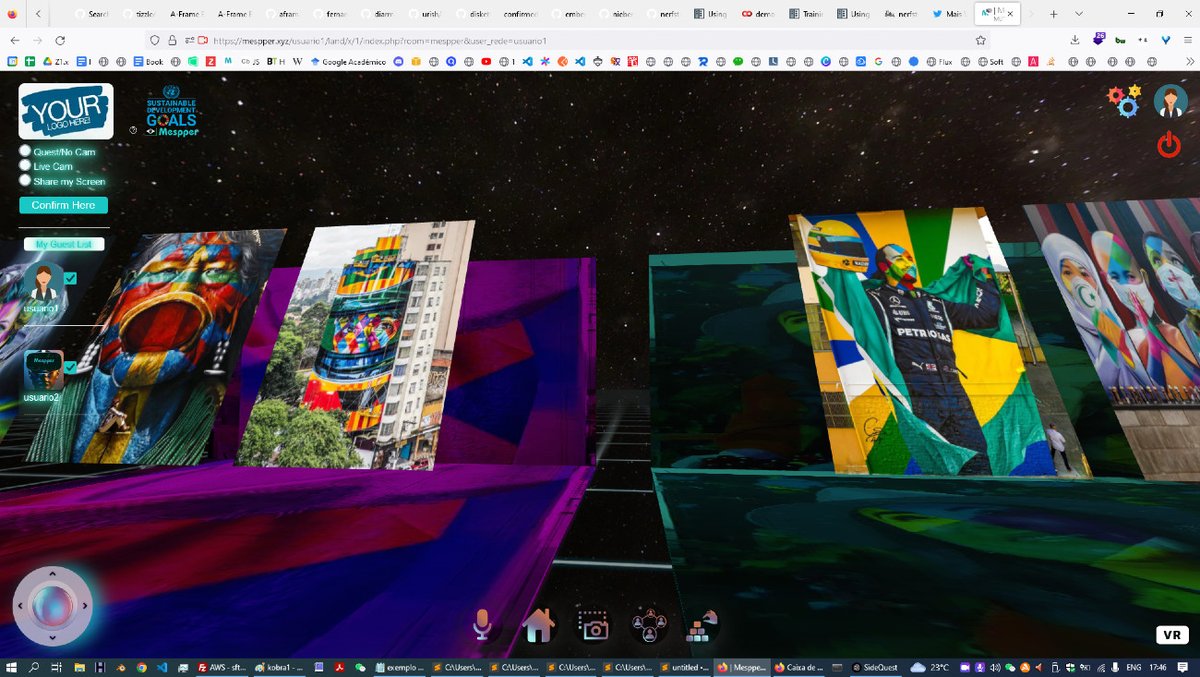Open settings via the colorful gears icon

pos(1124,101)
